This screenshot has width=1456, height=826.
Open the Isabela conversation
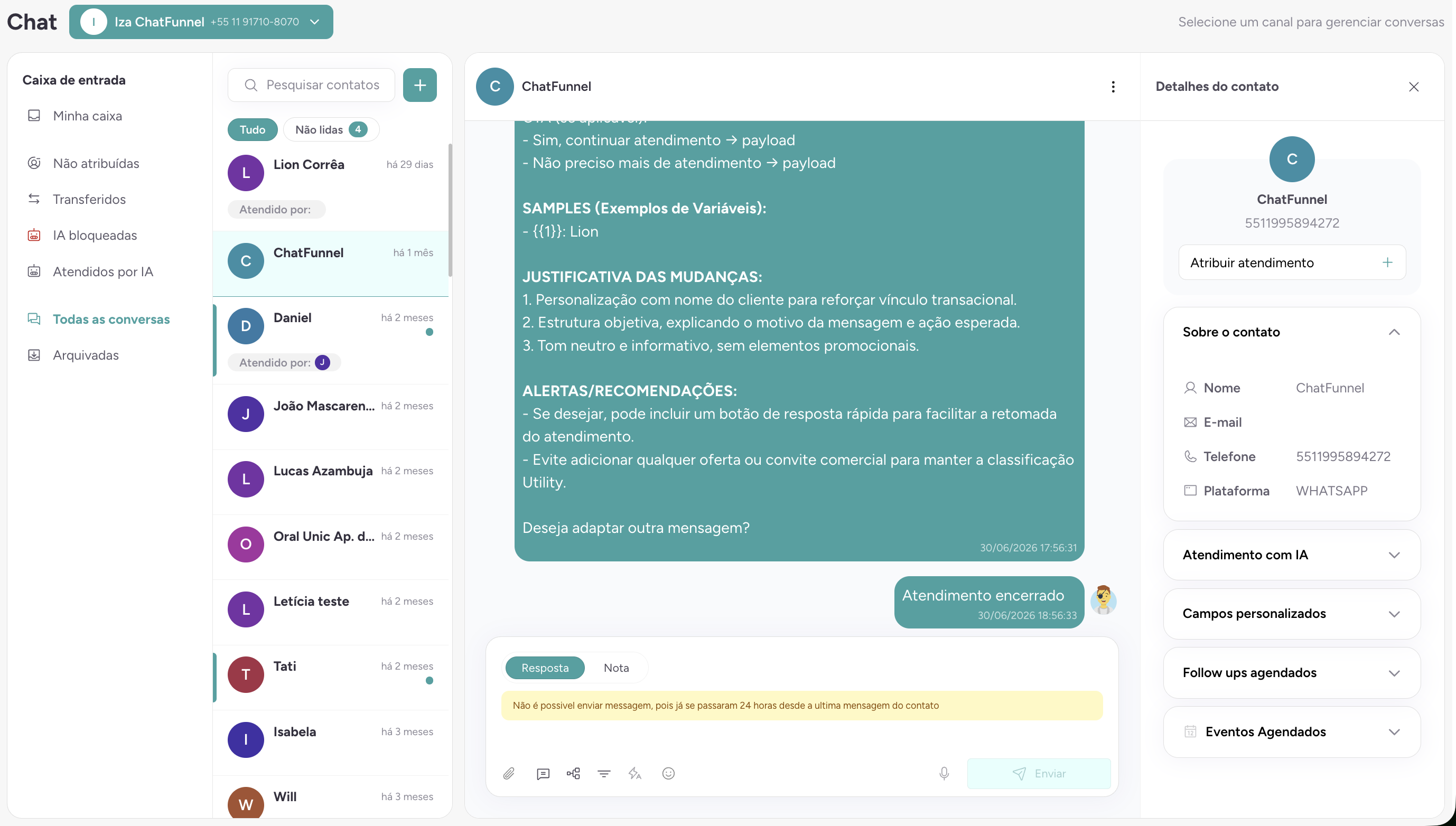(331, 743)
